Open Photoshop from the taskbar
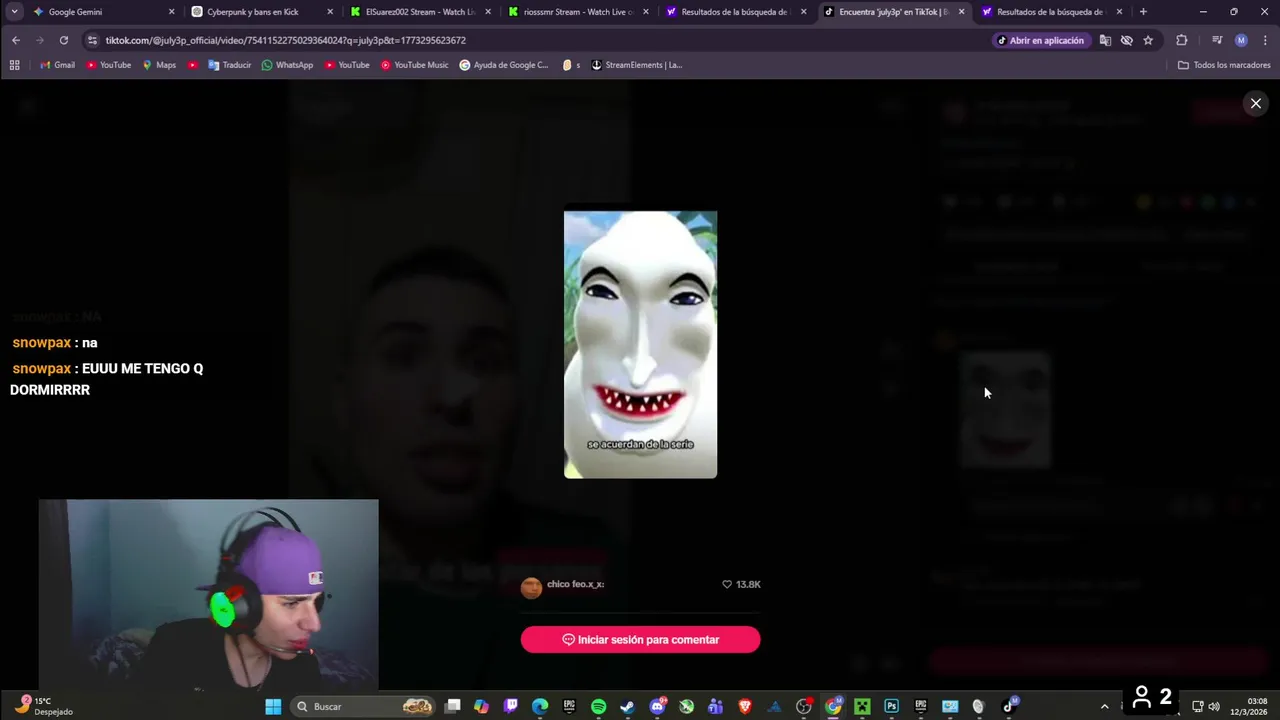This screenshot has height=720, width=1280. pos(891,706)
